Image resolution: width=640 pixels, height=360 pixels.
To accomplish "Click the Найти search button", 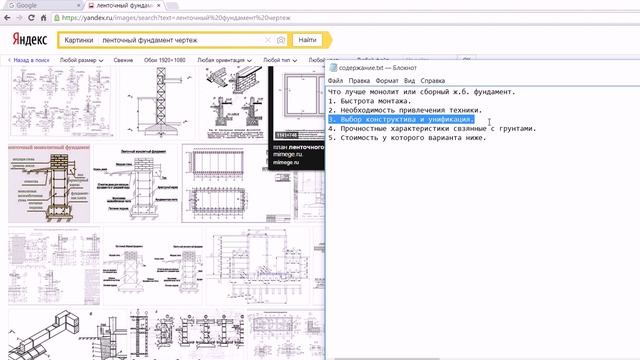I will [307, 40].
